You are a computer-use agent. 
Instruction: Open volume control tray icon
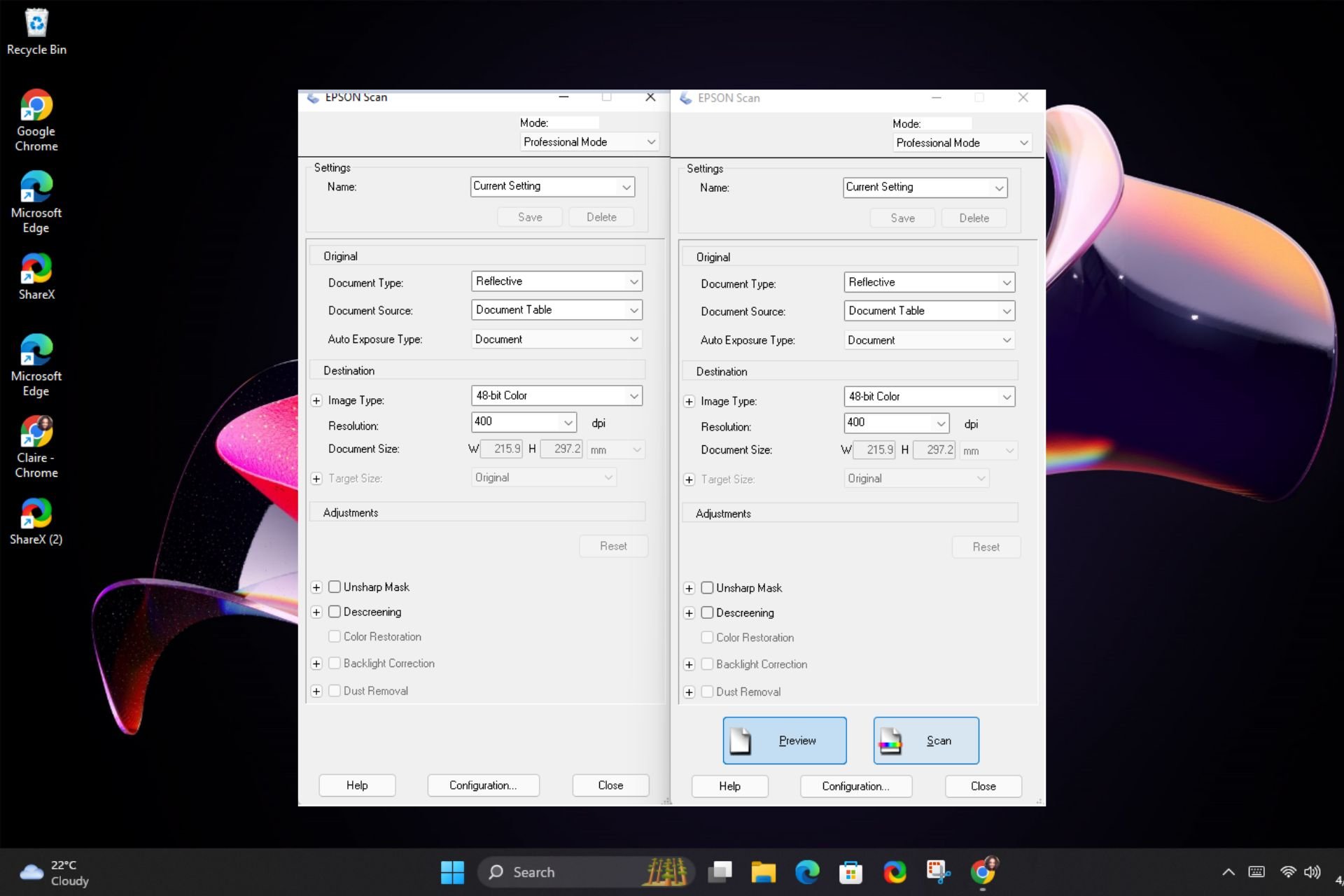(1312, 872)
